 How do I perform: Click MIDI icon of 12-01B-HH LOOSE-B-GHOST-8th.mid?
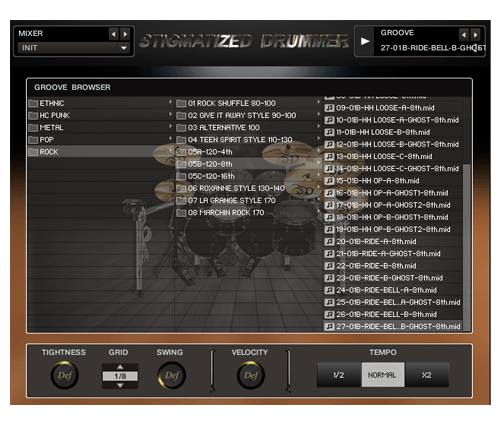click(x=329, y=144)
